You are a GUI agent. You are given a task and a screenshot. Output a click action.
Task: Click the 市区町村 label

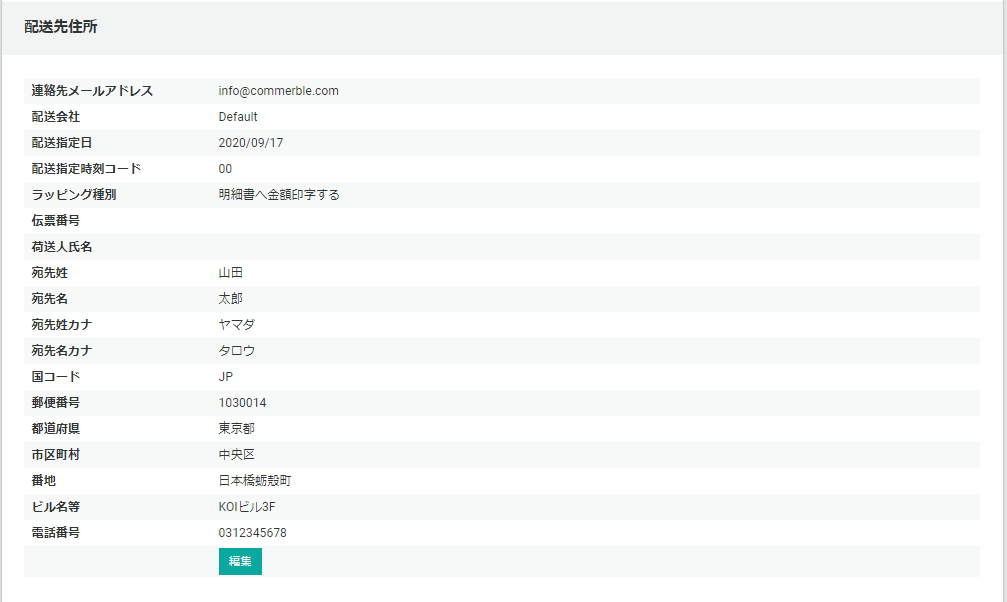(x=56, y=455)
